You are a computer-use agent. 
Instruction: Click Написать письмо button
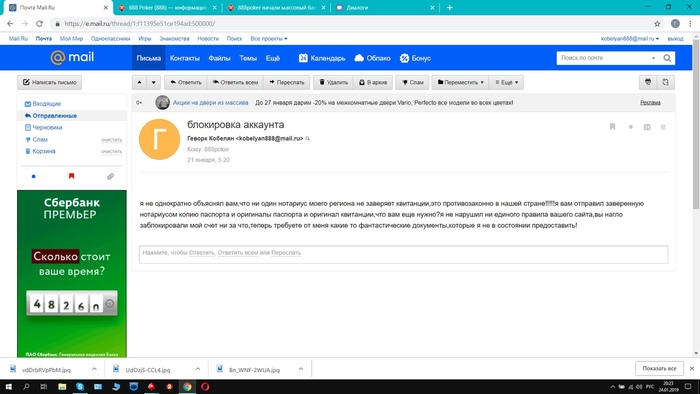[50, 82]
